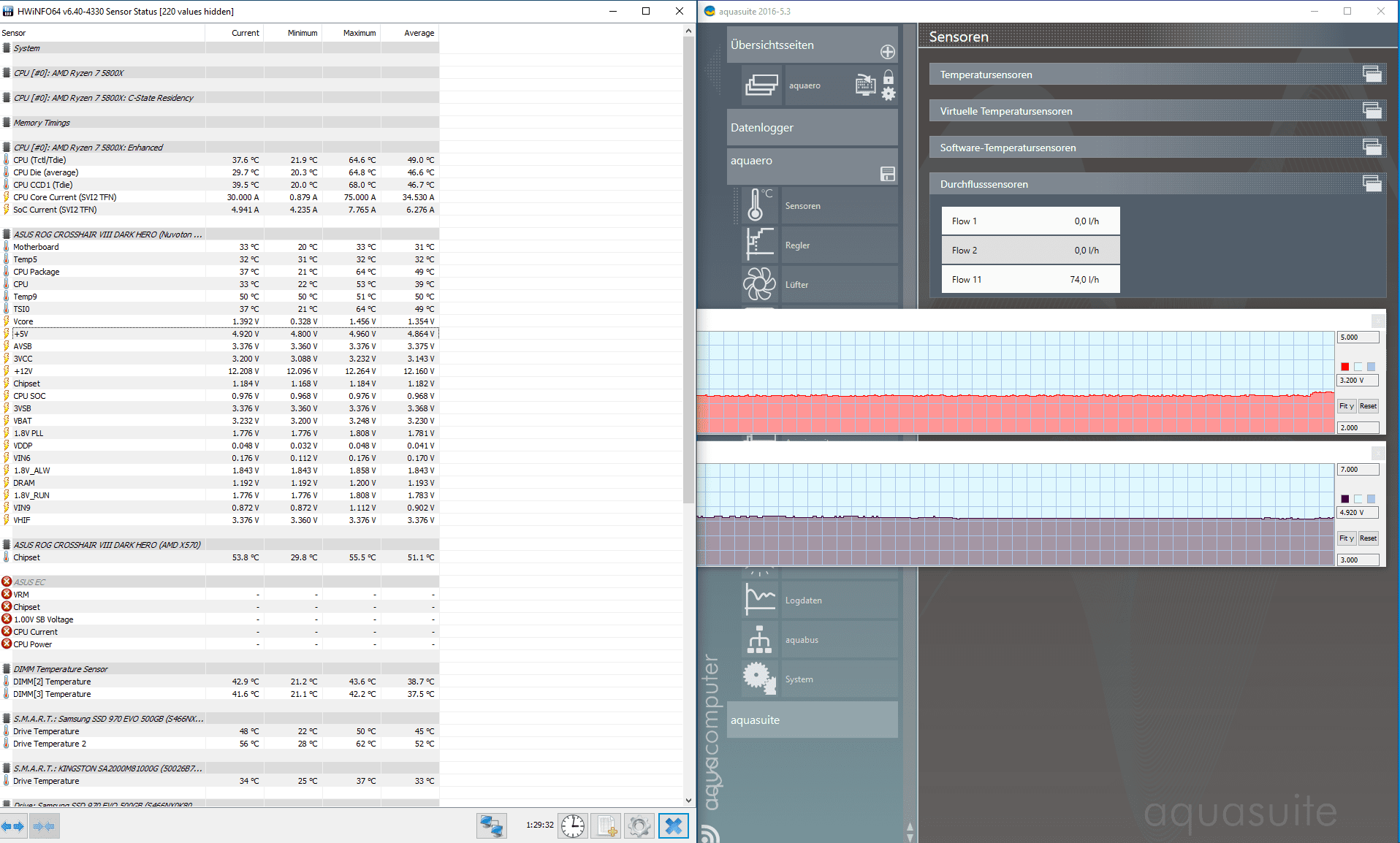
Task: Toggle the padlock icon on aquaero overview page
Action: pos(889,77)
